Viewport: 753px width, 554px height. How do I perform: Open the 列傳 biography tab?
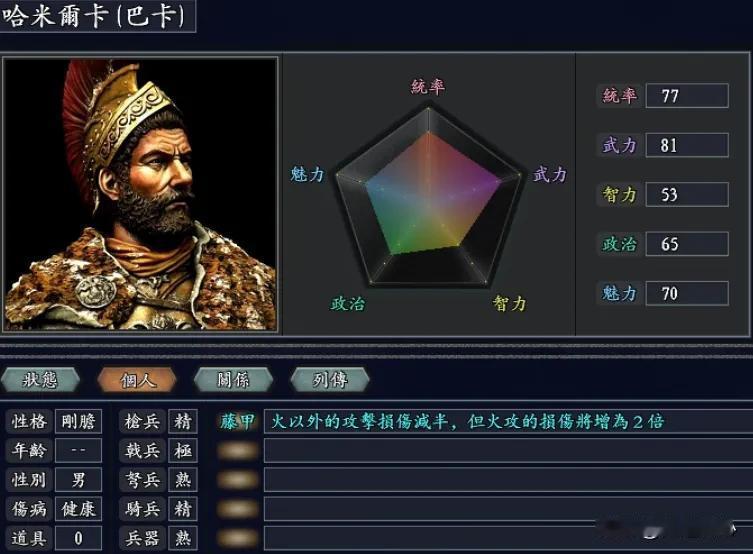click(330, 380)
